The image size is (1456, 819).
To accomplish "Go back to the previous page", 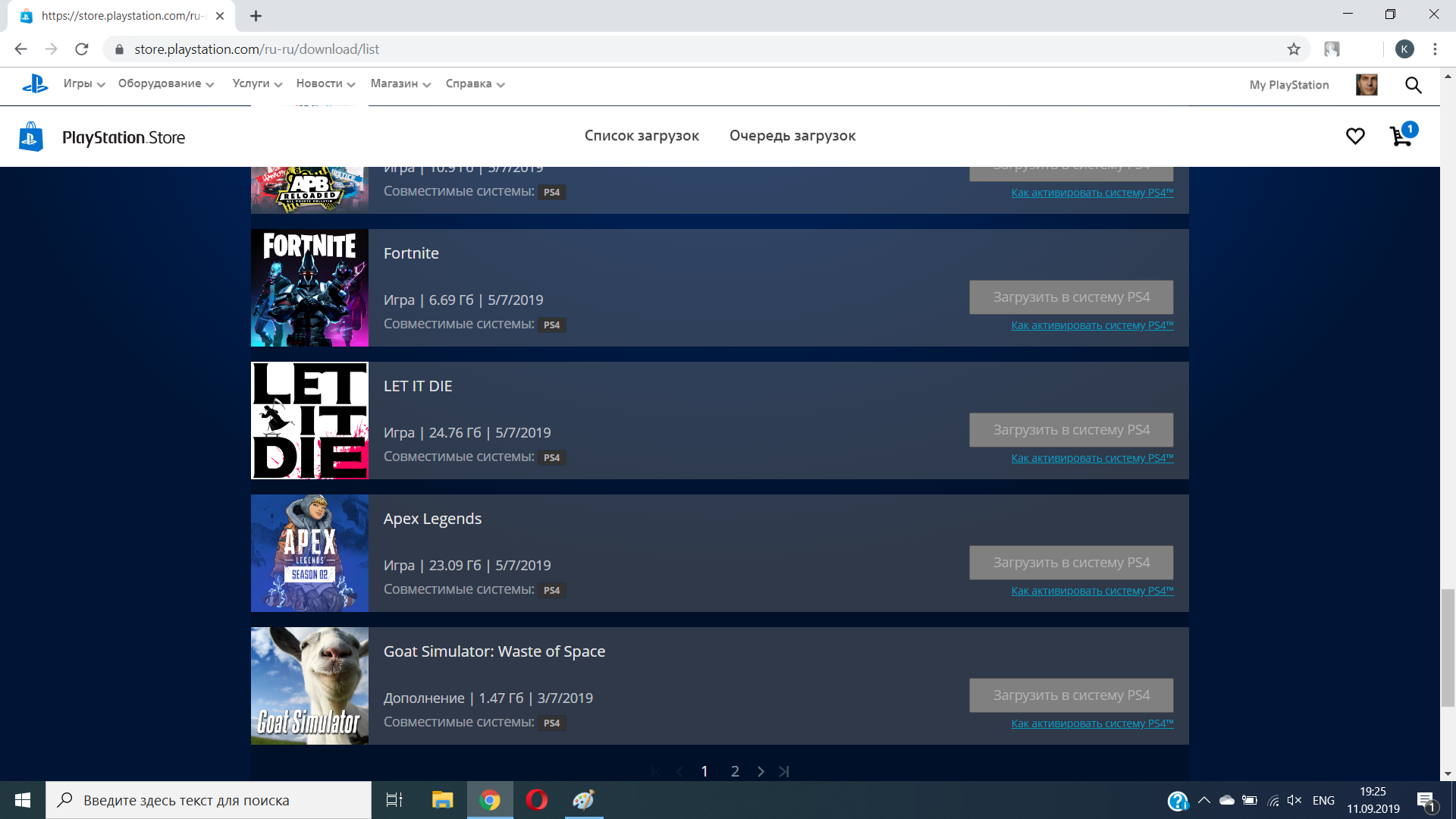I will (x=21, y=49).
